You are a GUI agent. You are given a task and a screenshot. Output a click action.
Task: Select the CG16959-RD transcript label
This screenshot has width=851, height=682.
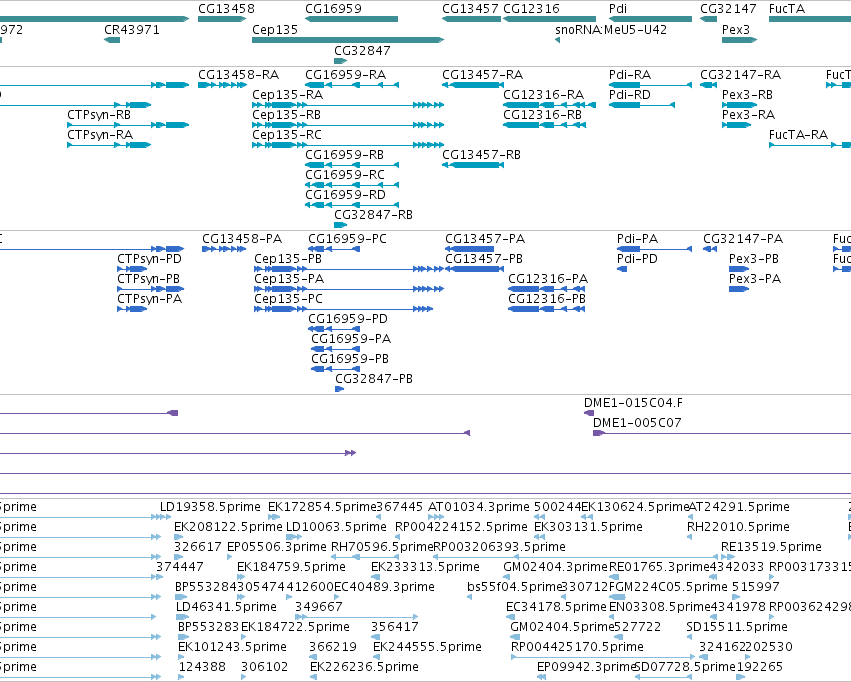pyautogui.click(x=345, y=195)
